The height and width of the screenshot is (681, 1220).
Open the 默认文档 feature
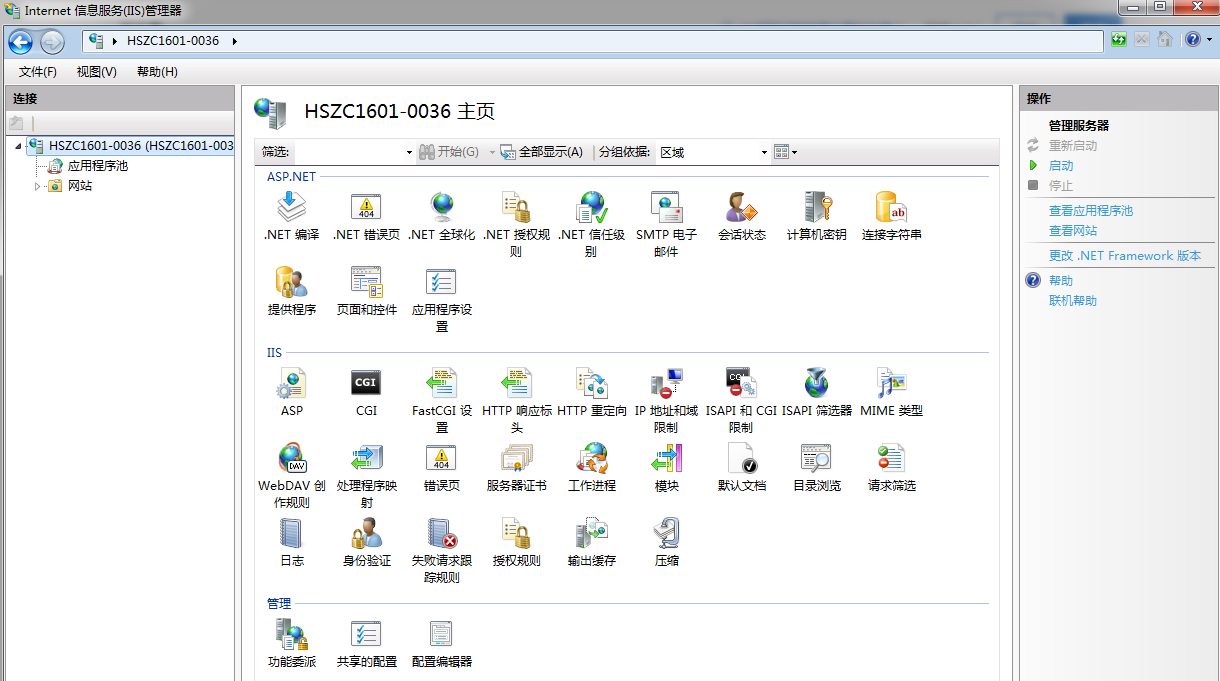(741, 468)
